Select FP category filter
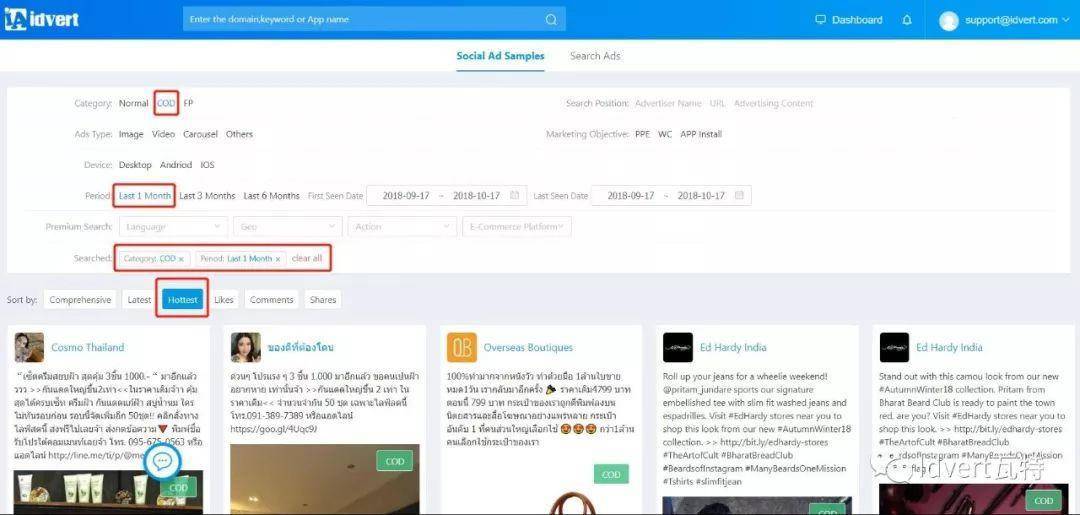Image resolution: width=1080 pixels, height=515 pixels. [x=188, y=103]
